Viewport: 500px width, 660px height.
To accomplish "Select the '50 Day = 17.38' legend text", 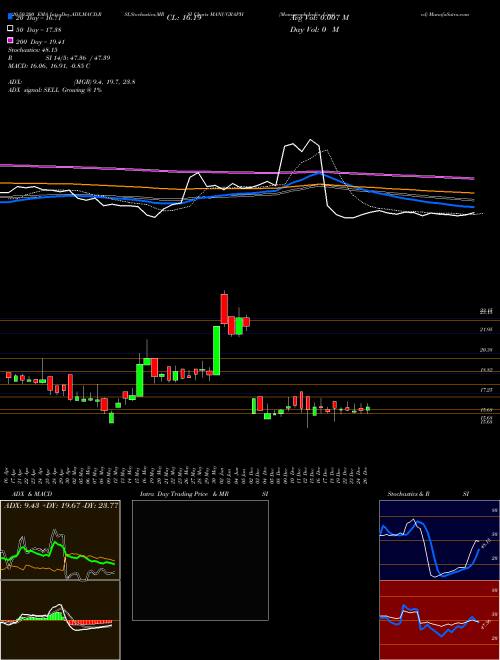I will pyautogui.click(x=39, y=30).
